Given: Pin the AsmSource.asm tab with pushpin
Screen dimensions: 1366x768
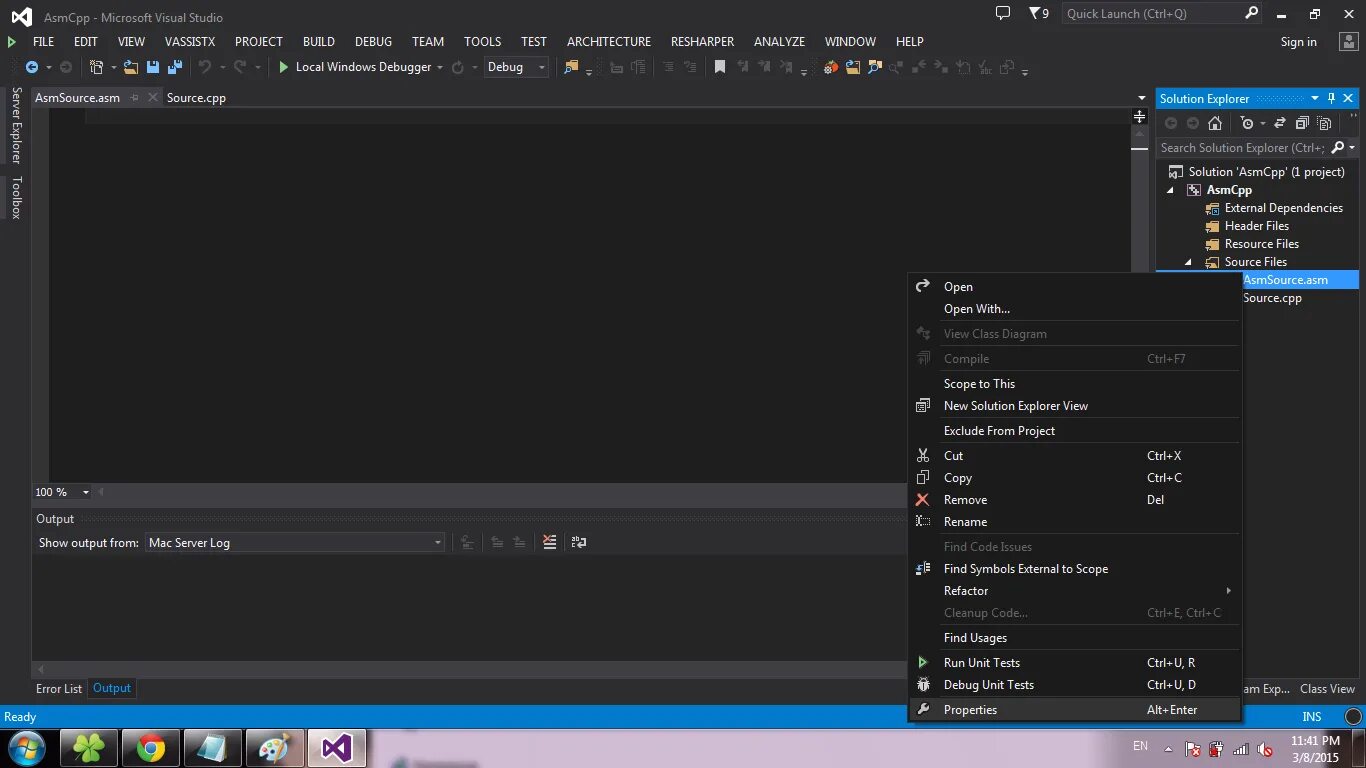Looking at the screenshot, I should coord(135,98).
